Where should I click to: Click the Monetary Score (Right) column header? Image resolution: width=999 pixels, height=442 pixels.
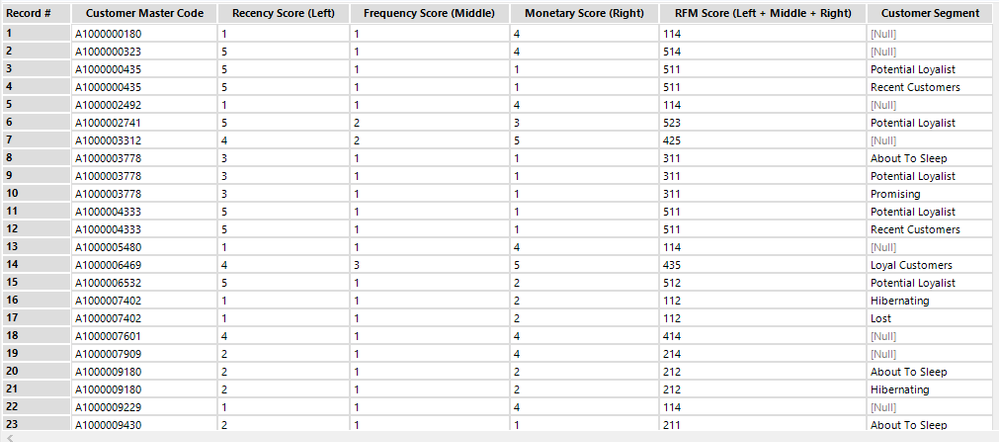[x=584, y=13]
